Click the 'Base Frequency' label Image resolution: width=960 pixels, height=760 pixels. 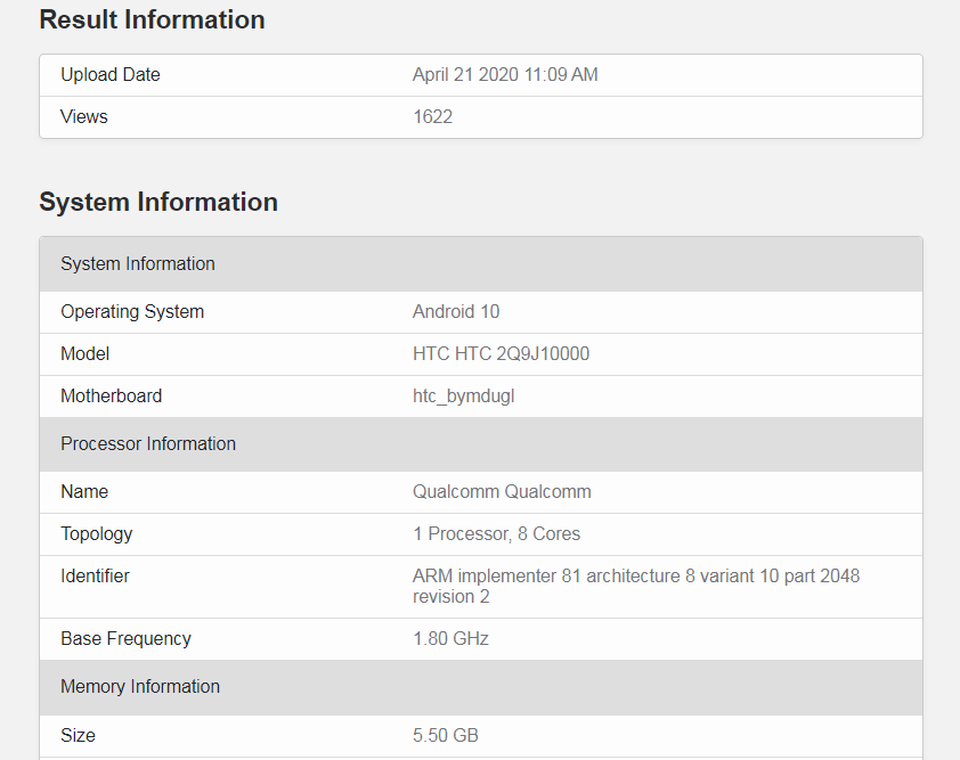[126, 639]
